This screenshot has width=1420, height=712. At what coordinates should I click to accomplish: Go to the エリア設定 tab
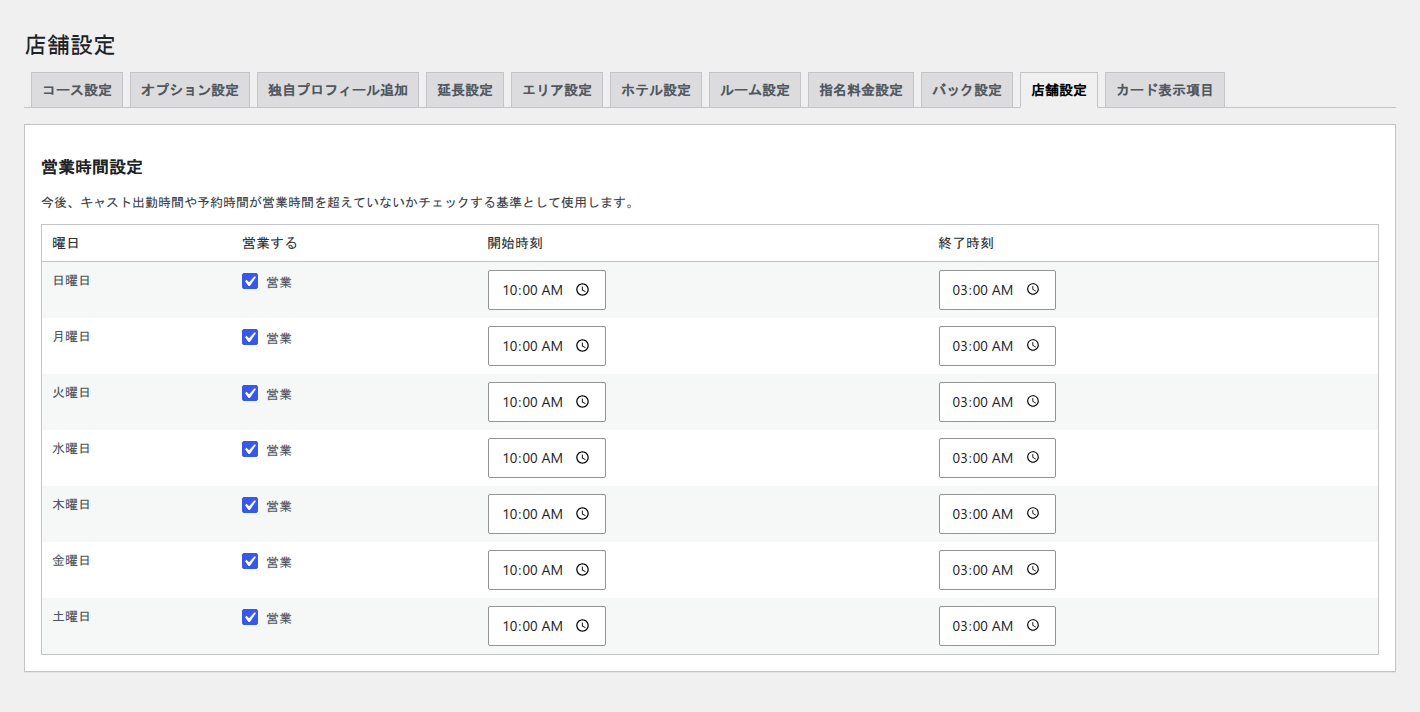point(557,90)
